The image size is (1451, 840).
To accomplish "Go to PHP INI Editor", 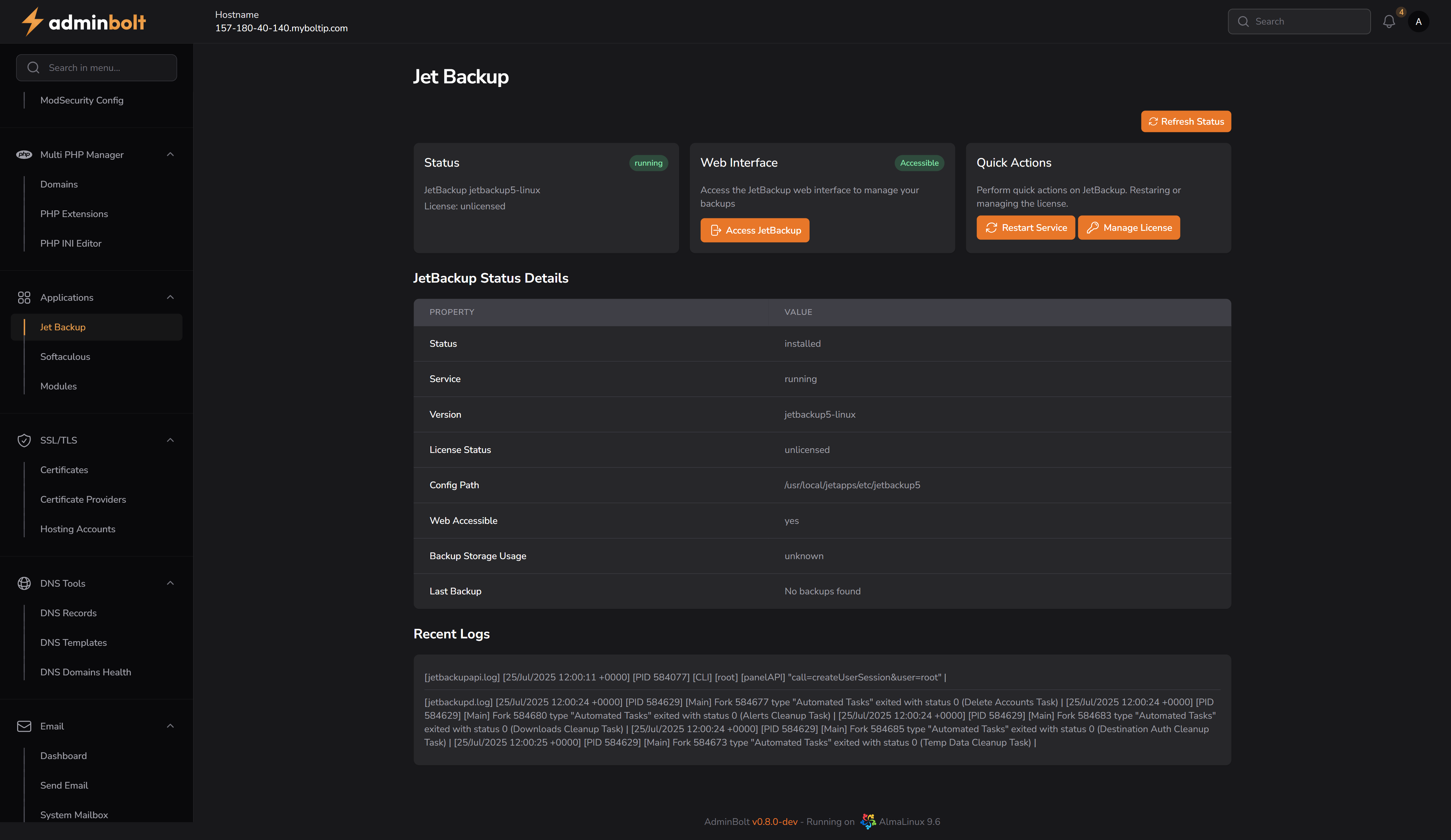I will click(71, 243).
